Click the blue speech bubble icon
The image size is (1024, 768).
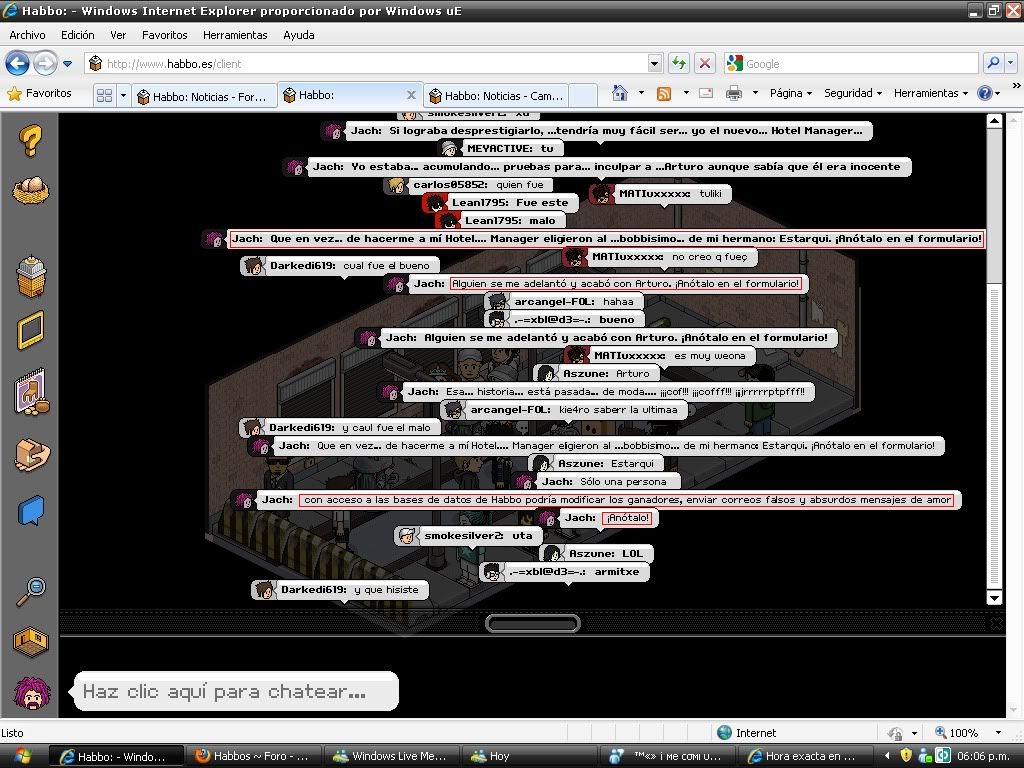pos(30,513)
